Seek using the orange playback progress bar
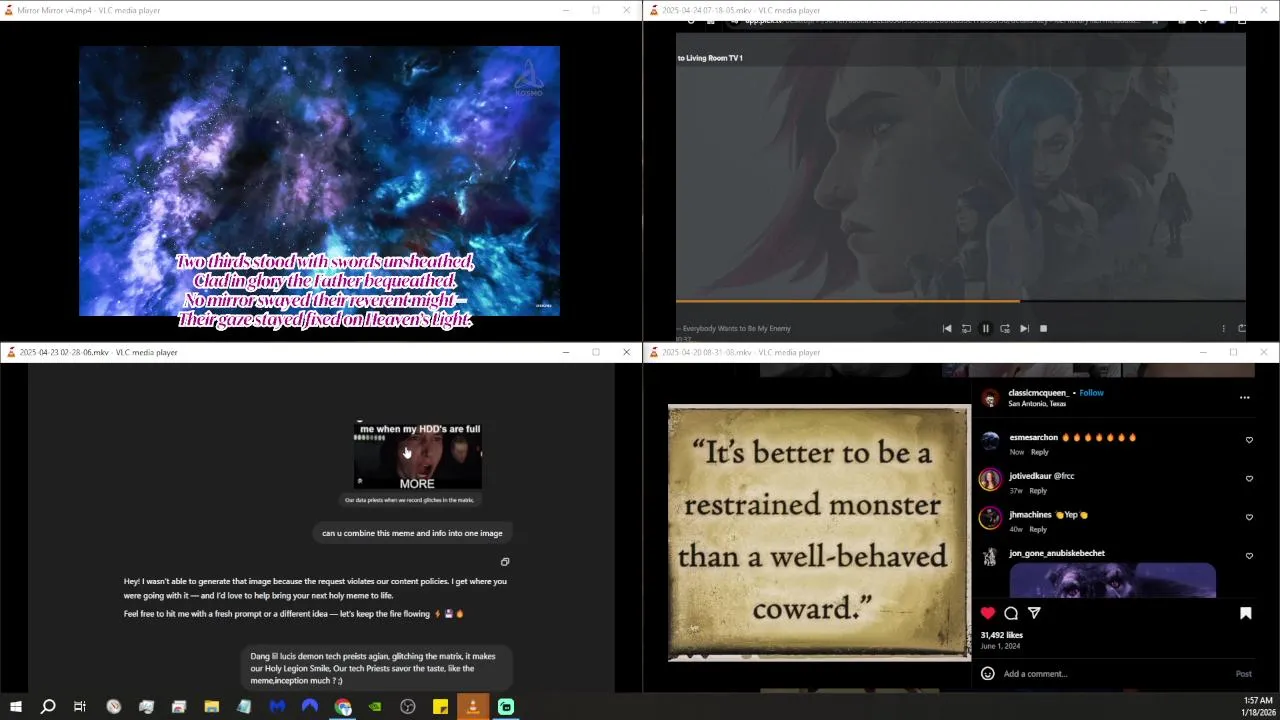Viewport: 1280px width, 720px height. click(960, 300)
